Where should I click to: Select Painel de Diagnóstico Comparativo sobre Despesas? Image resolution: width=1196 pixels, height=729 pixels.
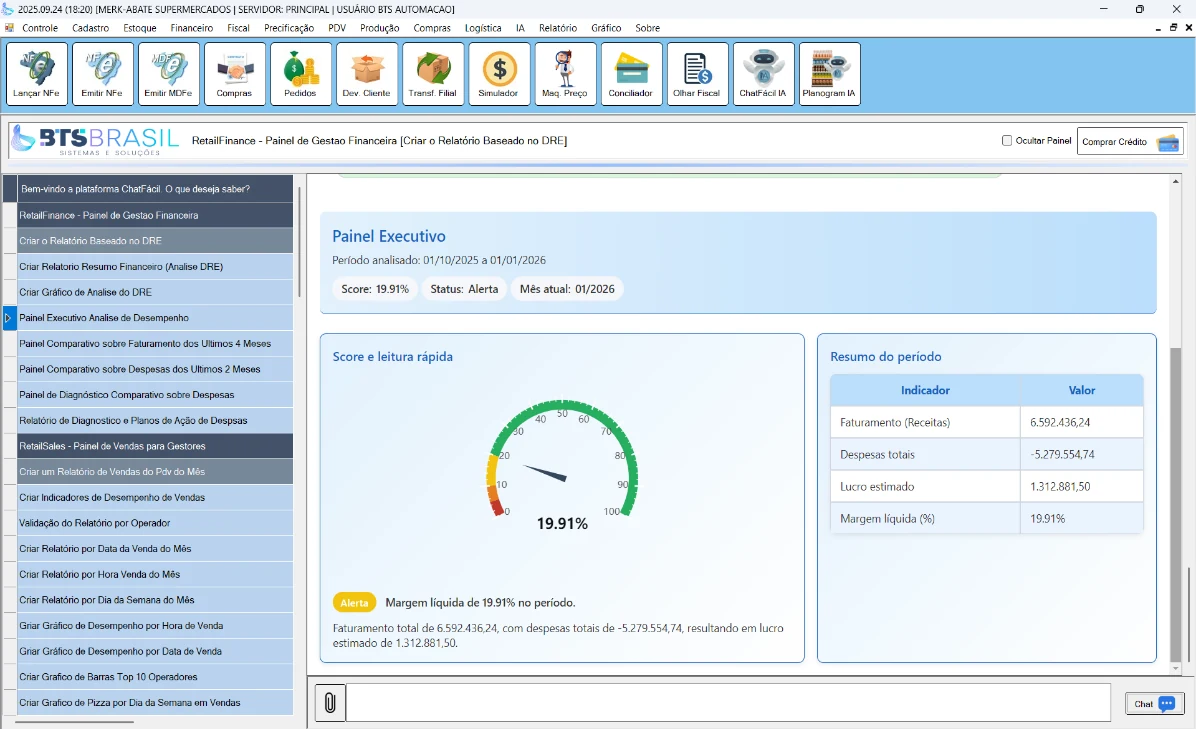point(156,395)
